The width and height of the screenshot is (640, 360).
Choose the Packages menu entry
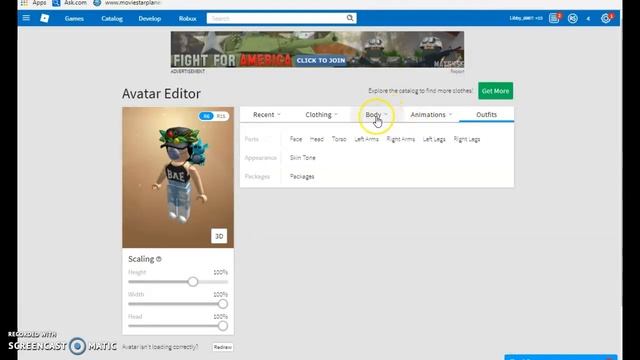[302, 176]
